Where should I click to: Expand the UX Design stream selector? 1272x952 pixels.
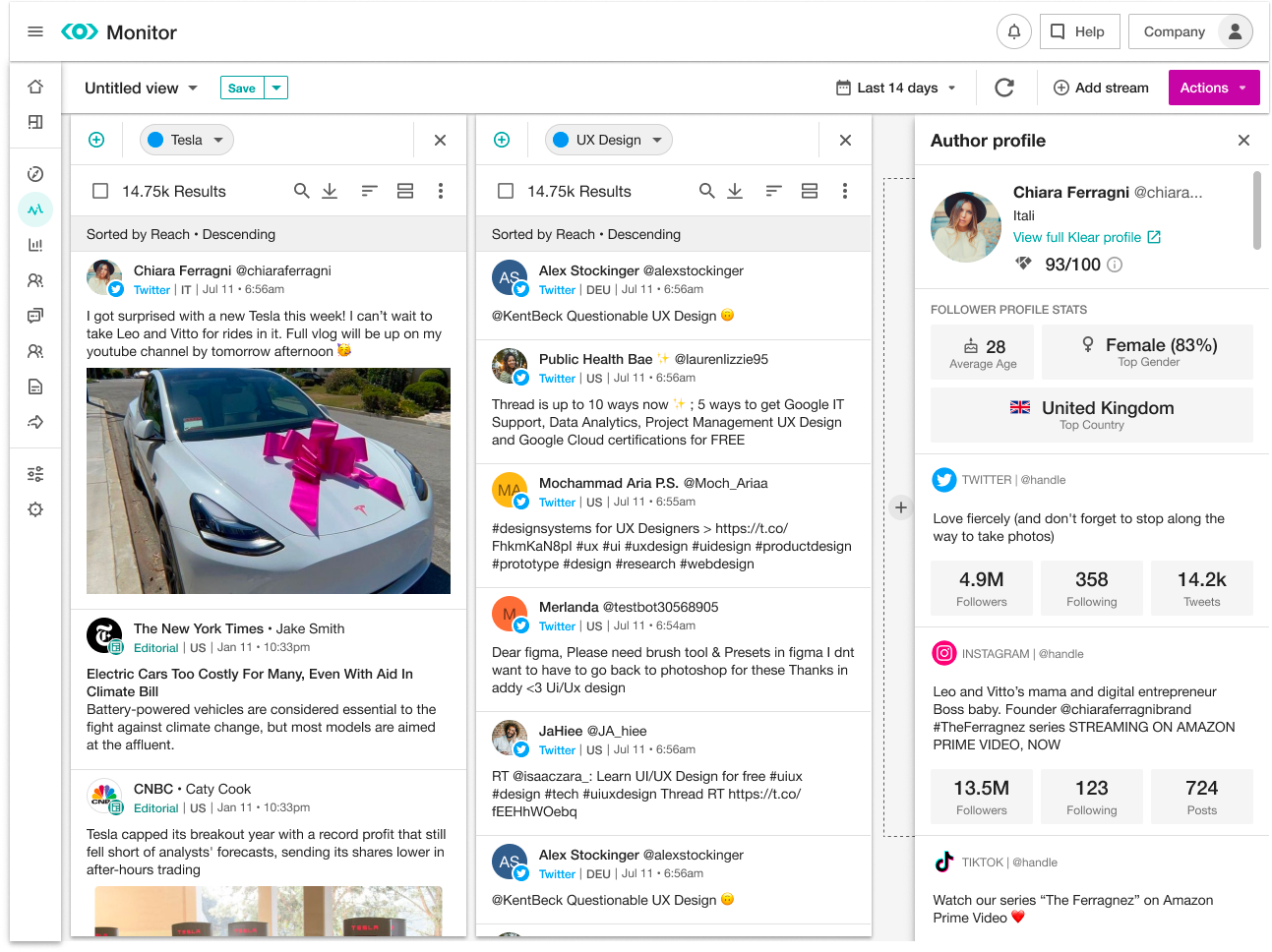pos(609,140)
